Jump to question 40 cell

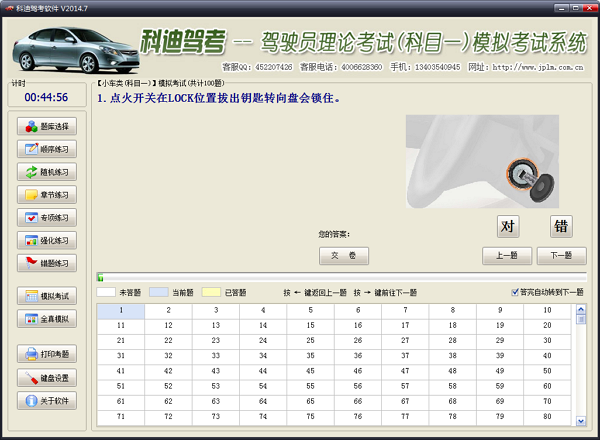(547, 357)
